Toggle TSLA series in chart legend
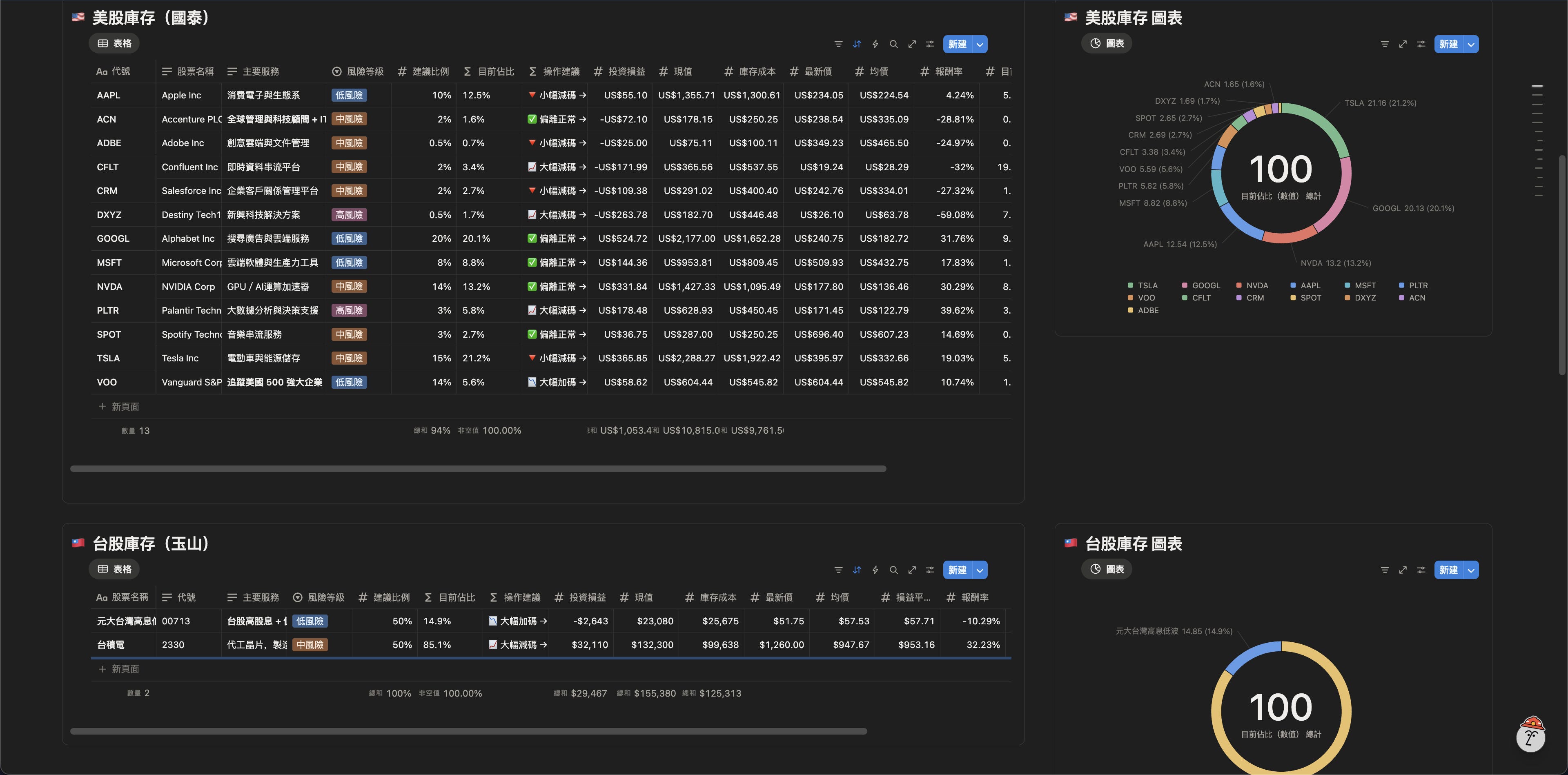 1147,285
